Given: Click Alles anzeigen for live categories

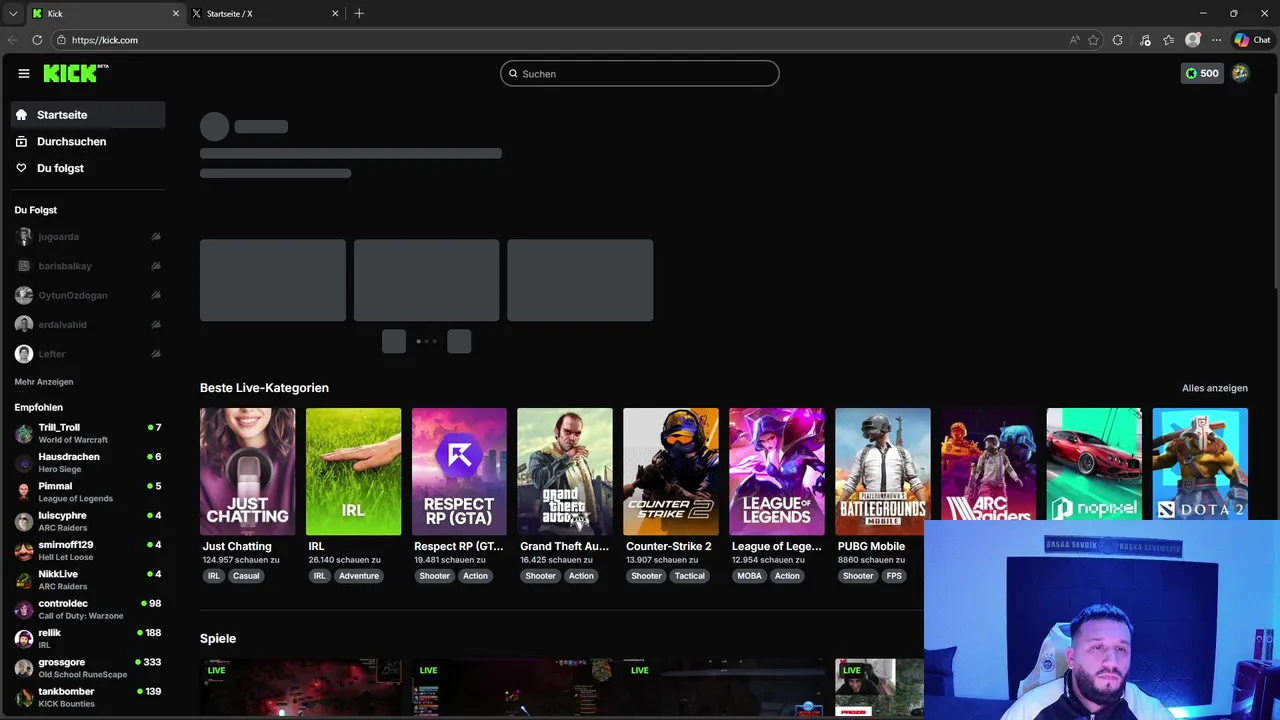Looking at the screenshot, I should tap(1214, 388).
